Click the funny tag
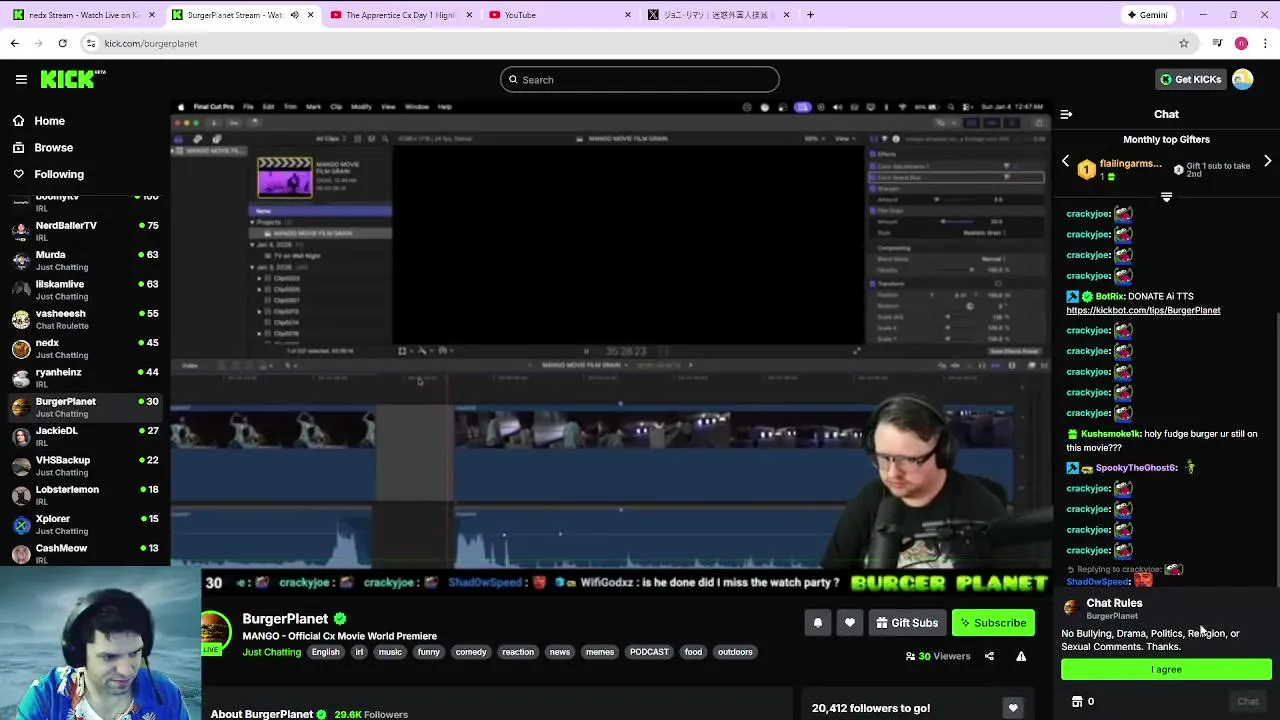This screenshot has width=1280, height=720. click(x=429, y=652)
